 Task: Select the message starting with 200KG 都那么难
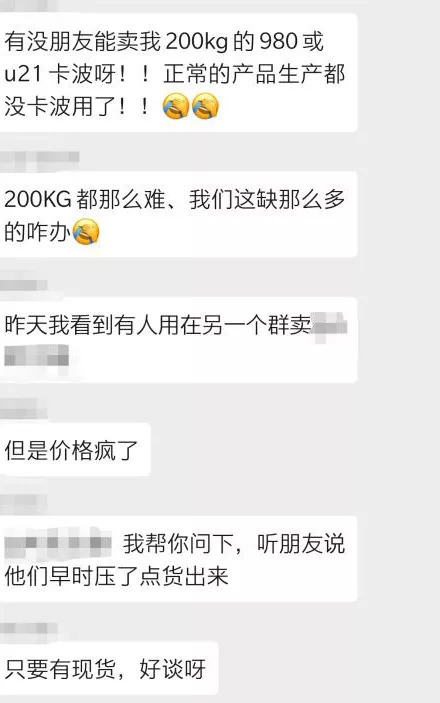[178, 214]
